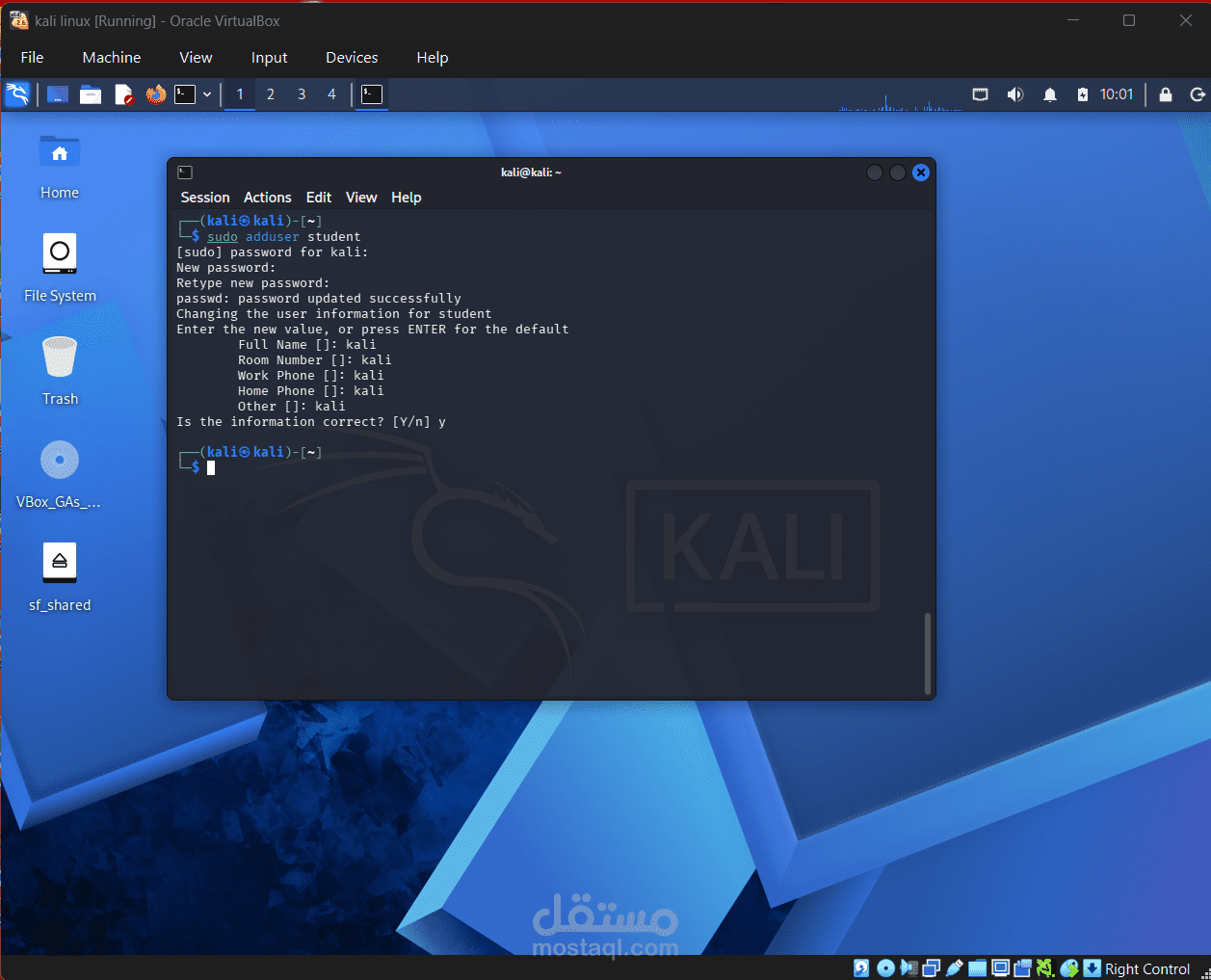Open the terminal Help menu
This screenshot has width=1211, height=980.
click(x=407, y=198)
